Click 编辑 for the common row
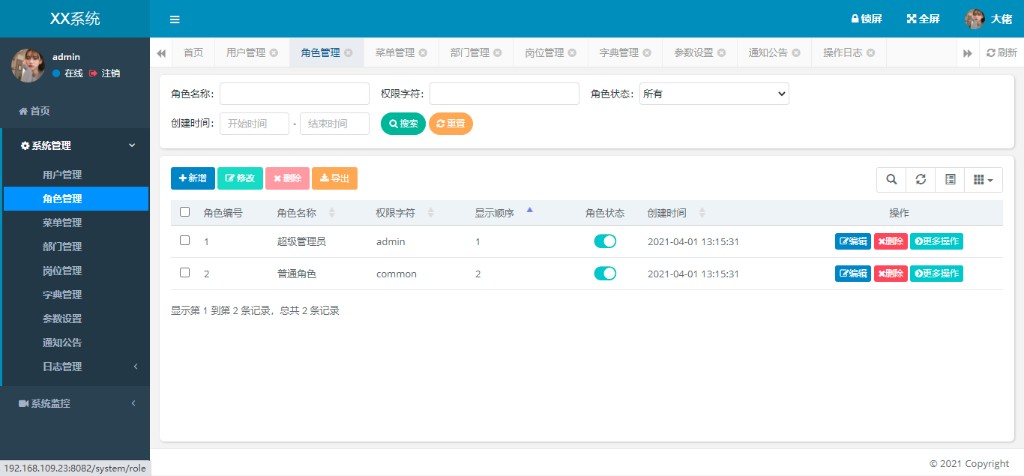1024x476 pixels. pyautogui.click(x=853, y=274)
